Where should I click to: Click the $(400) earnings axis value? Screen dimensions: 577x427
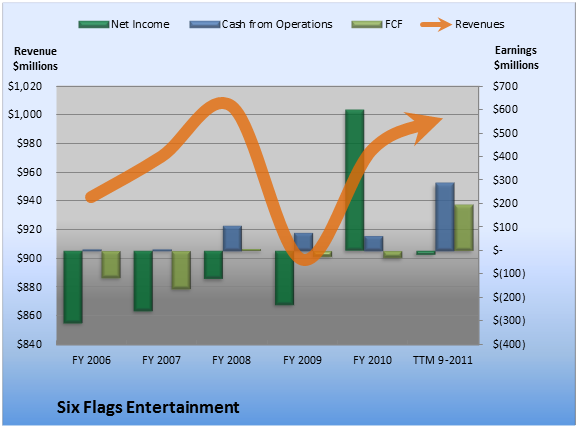(509, 344)
